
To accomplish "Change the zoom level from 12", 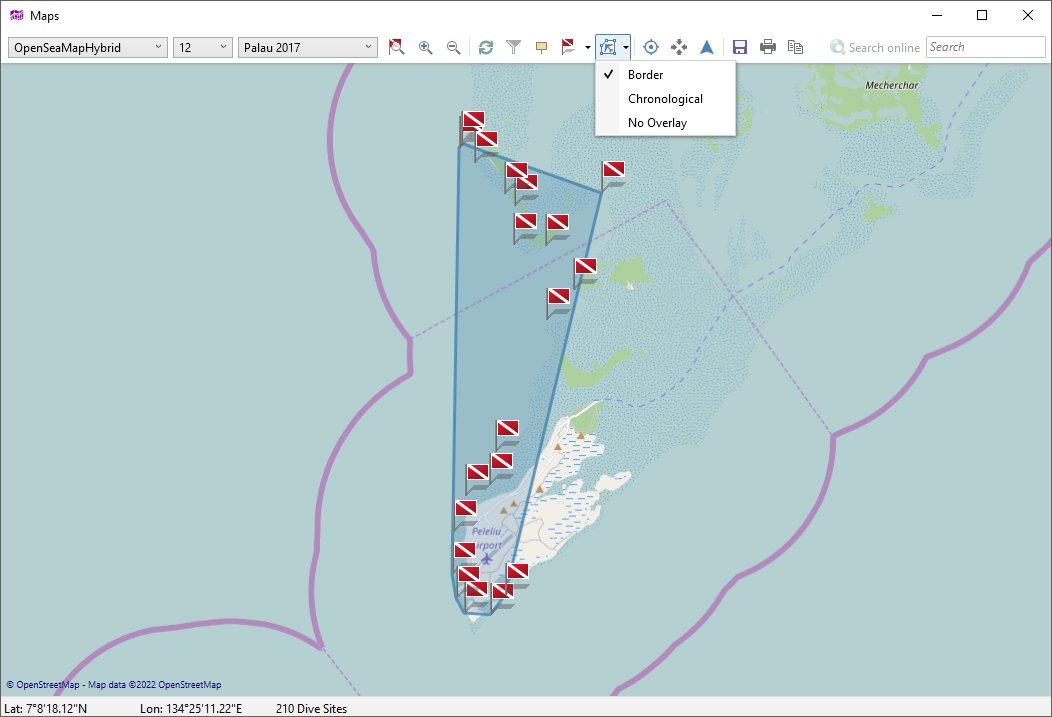I will pos(200,47).
